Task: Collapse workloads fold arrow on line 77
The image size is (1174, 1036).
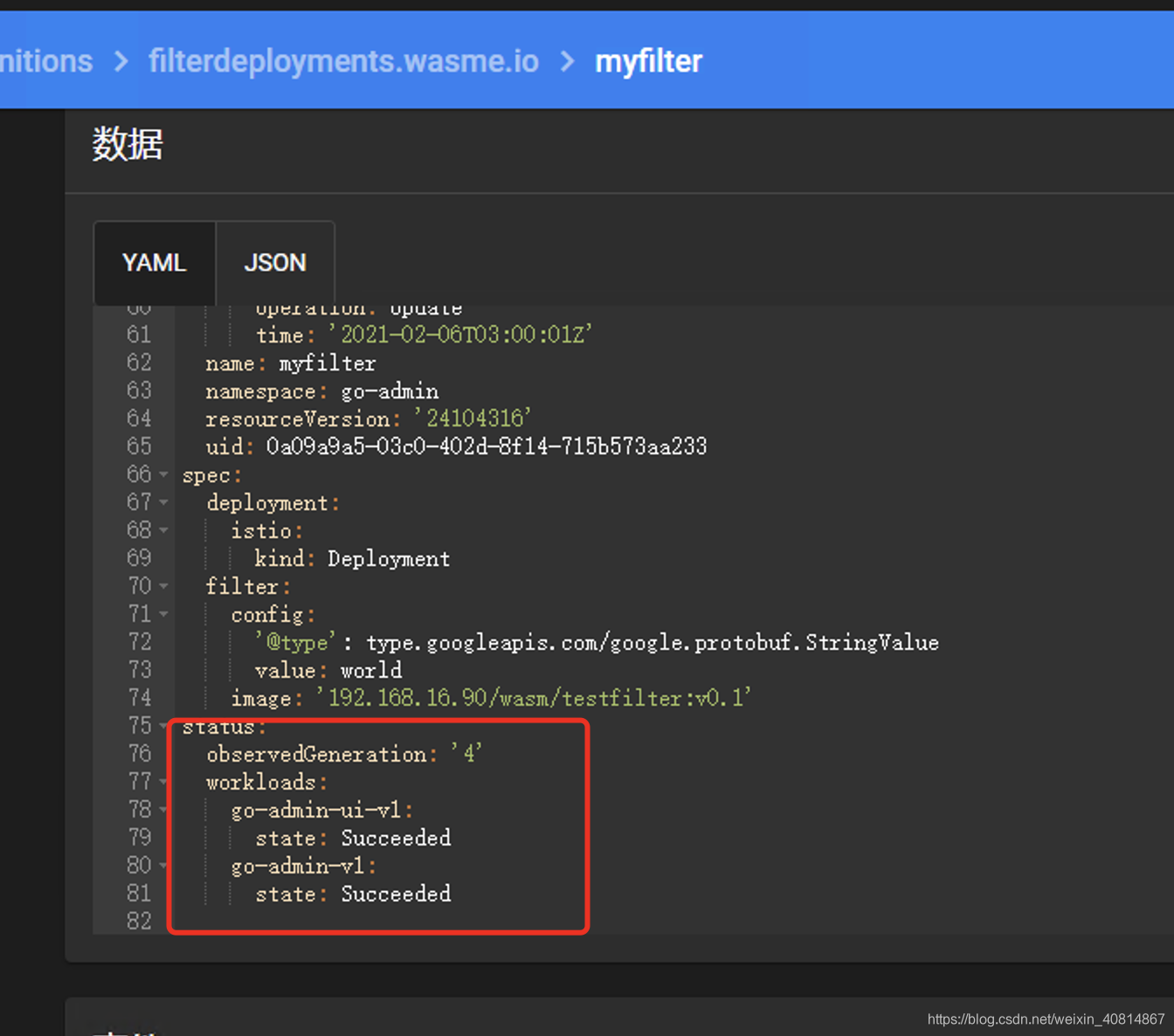Action: coord(163,783)
